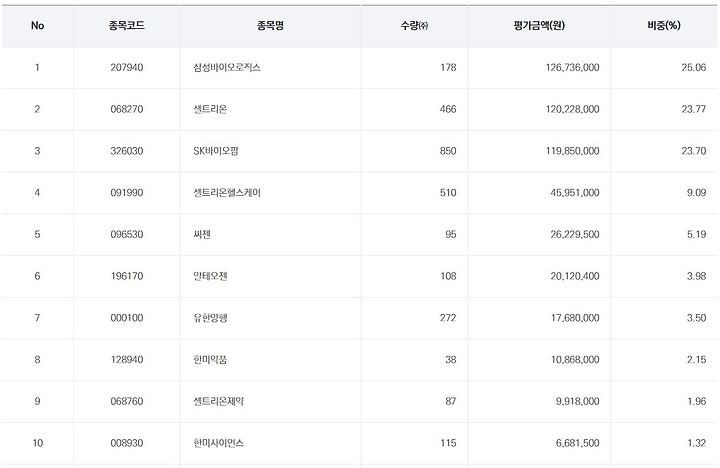This screenshot has width=720, height=468.
Task: Click weight value 9.09
Action: pos(697,193)
